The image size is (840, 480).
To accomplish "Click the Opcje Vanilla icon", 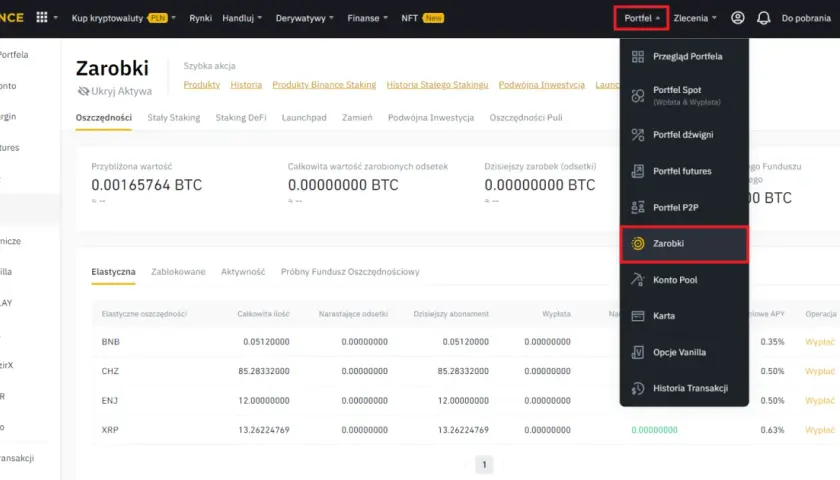I will tap(638, 352).
